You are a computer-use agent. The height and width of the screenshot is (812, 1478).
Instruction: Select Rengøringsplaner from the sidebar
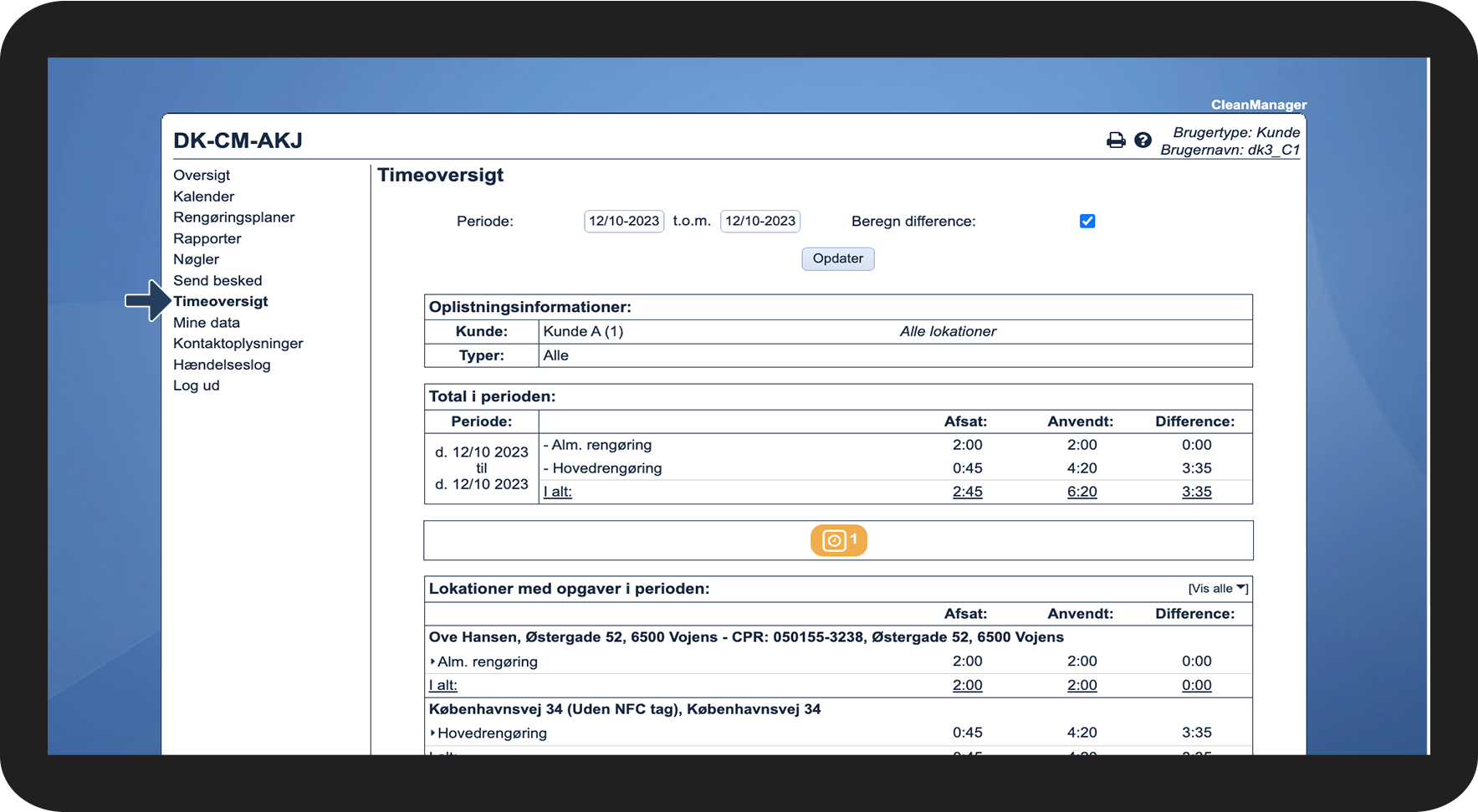(x=233, y=217)
